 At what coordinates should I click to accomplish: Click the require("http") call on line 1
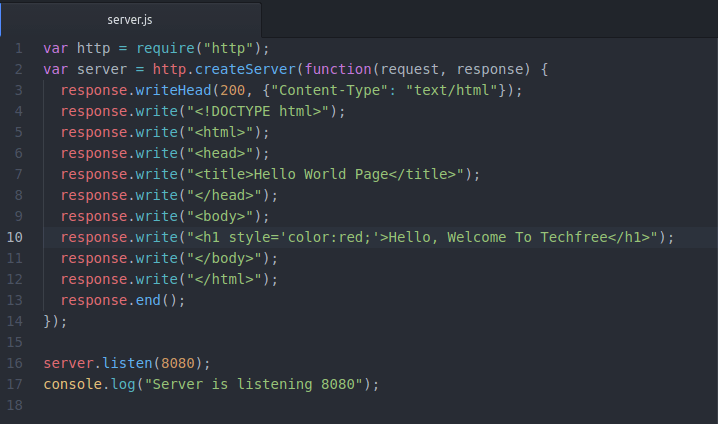tap(199, 48)
